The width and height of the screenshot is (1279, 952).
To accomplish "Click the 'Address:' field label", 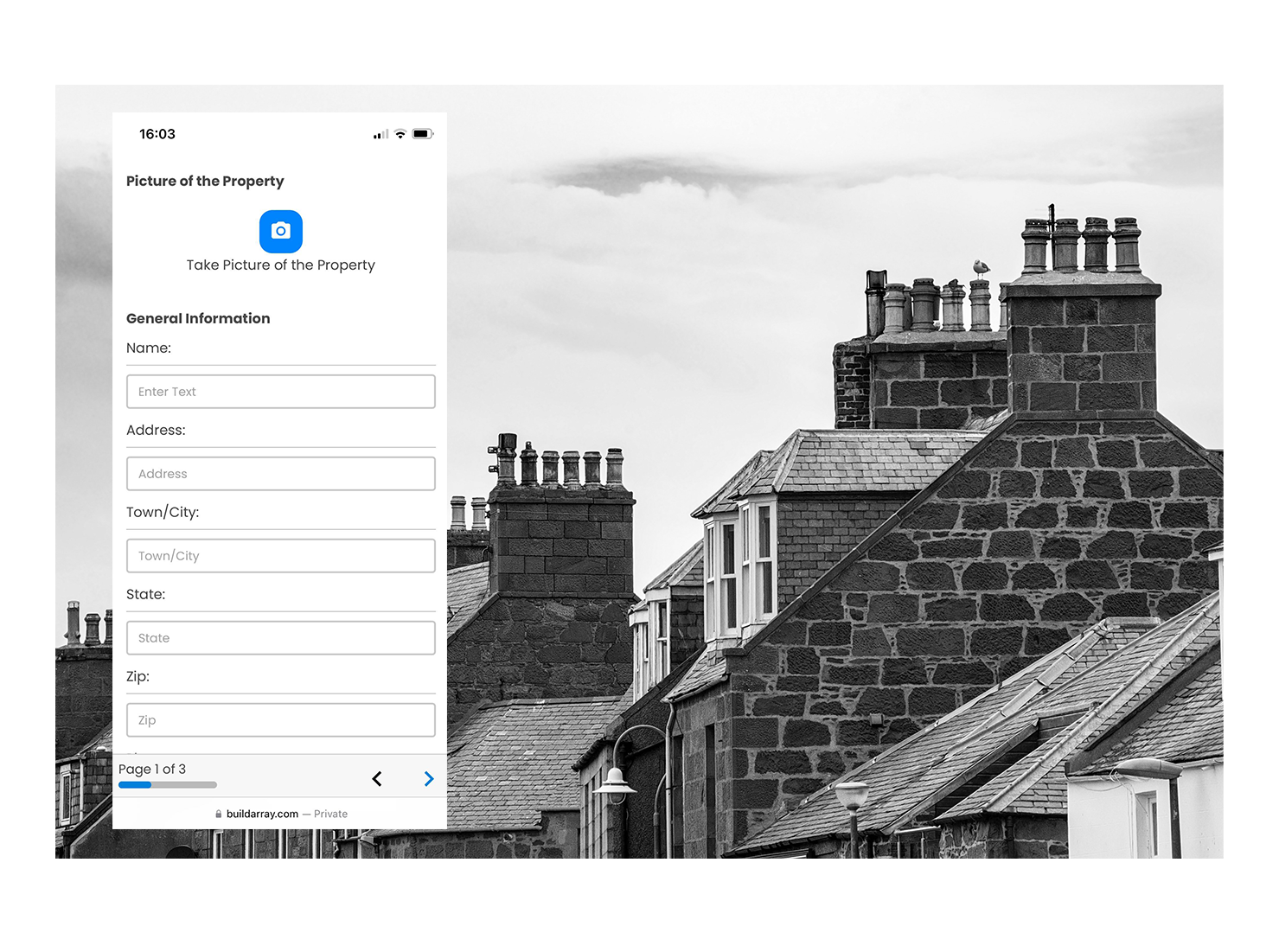I will [156, 430].
